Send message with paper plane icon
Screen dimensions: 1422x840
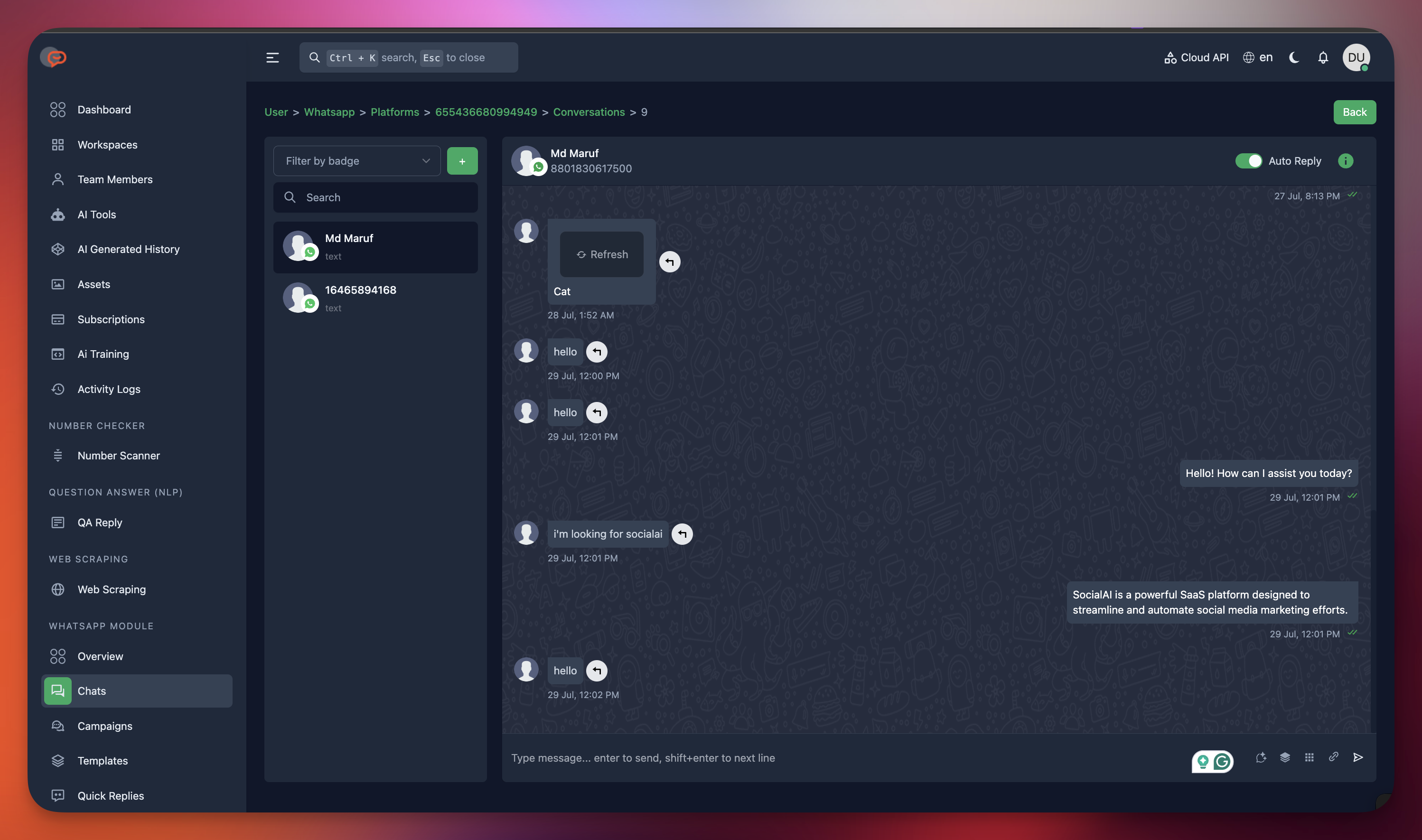pyautogui.click(x=1357, y=757)
